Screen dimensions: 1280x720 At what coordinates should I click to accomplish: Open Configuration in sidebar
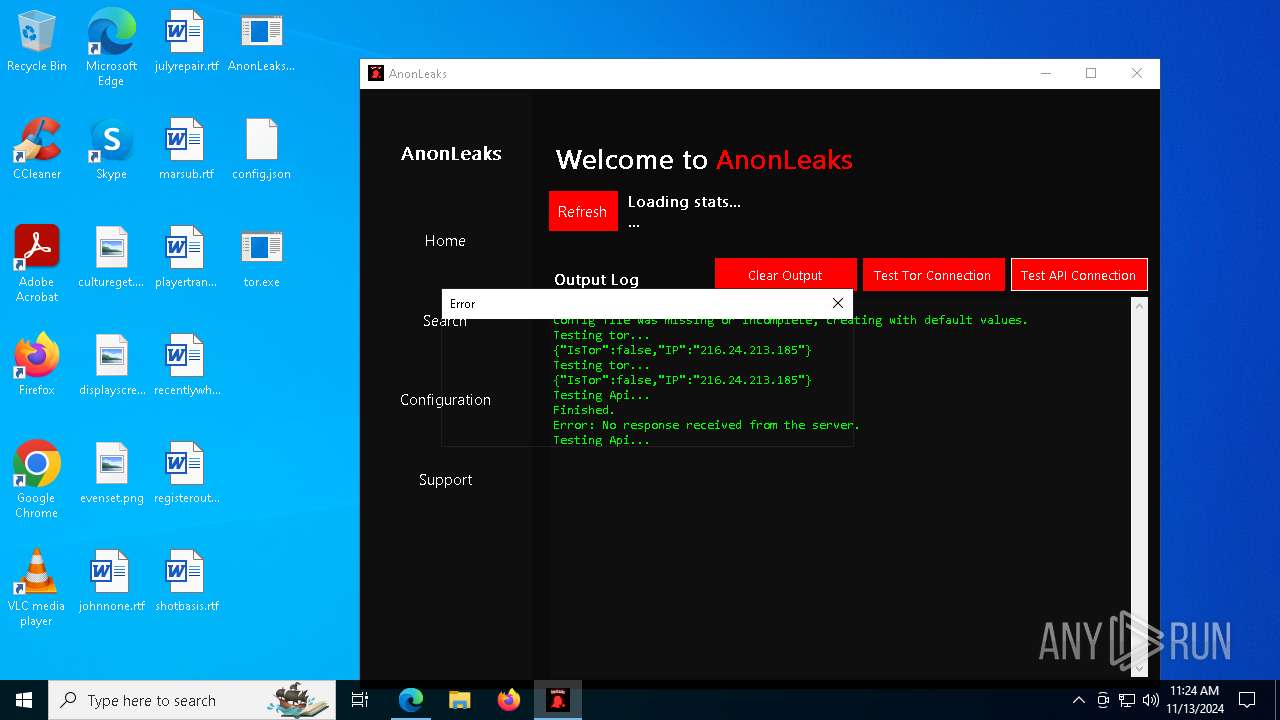pyautogui.click(x=445, y=399)
